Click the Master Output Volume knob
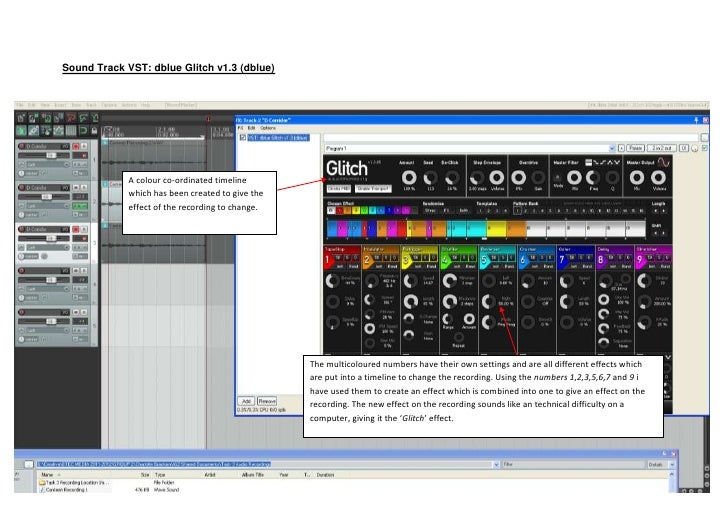This screenshot has width=728, height=515. click(658, 177)
